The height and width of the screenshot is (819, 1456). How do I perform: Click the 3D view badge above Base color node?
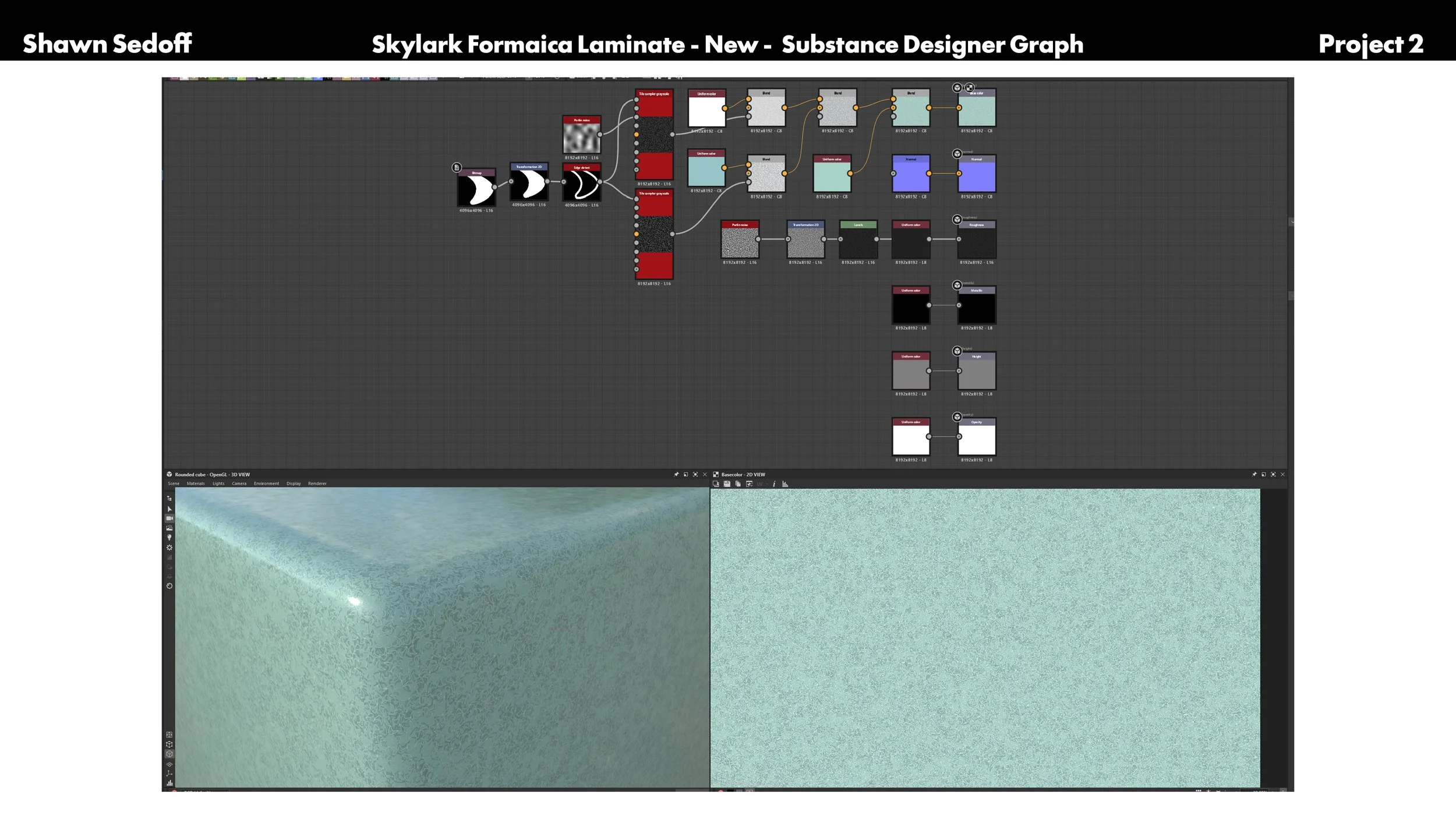(x=957, y=88)
